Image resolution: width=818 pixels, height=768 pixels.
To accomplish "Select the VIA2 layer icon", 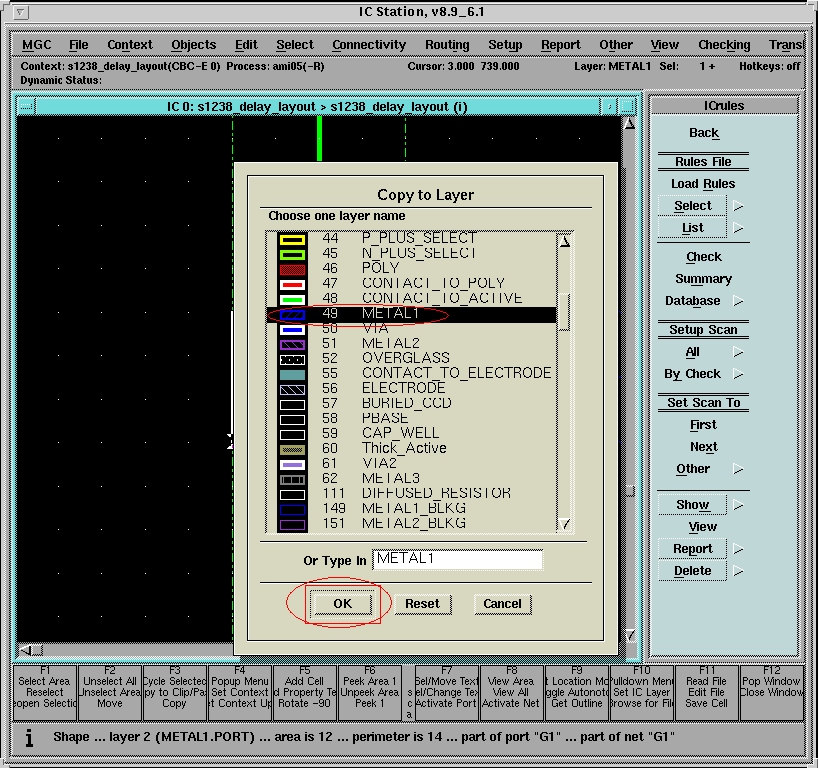I will [x=292, y=464].
